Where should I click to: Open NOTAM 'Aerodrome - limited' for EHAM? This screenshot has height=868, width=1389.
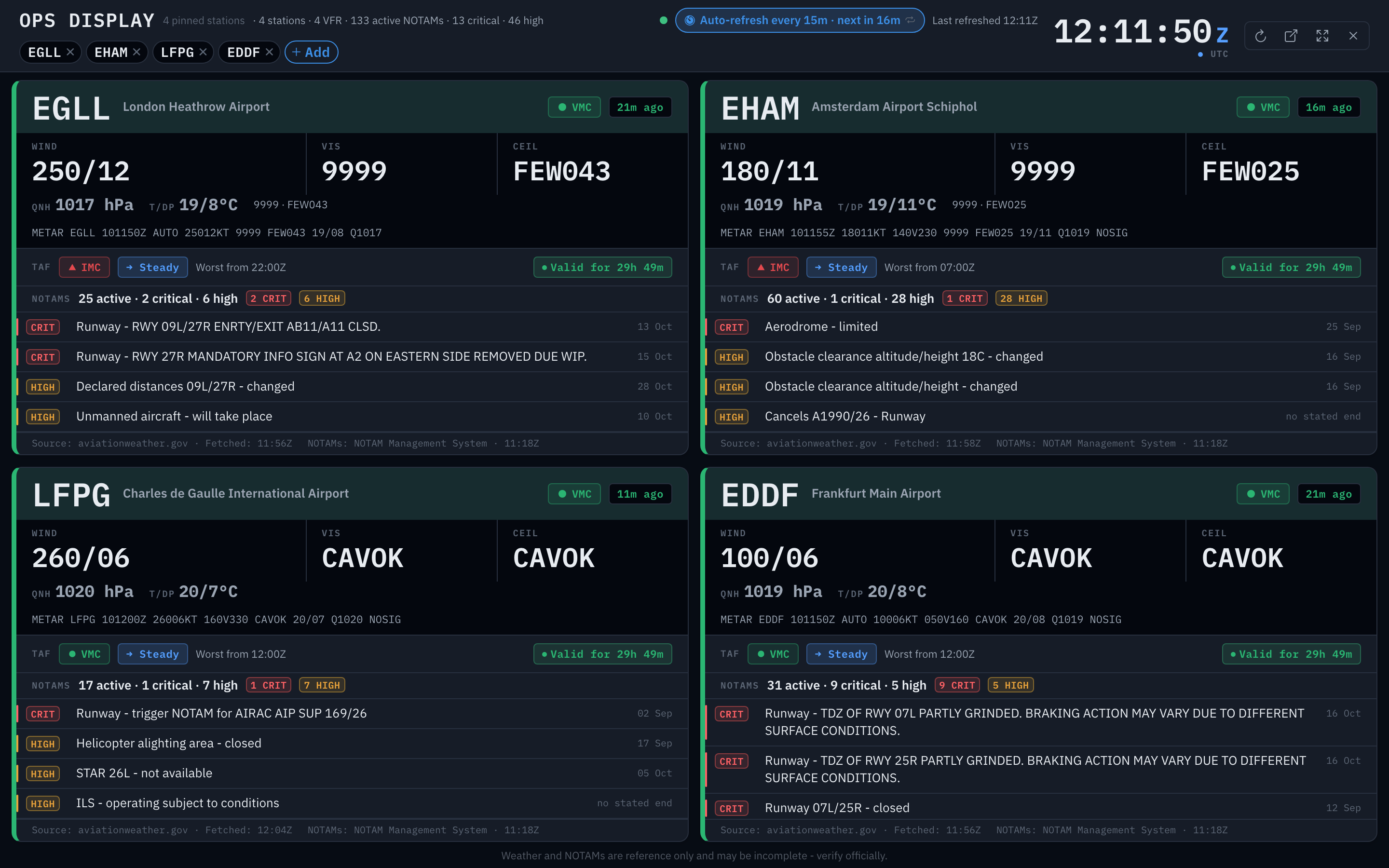1041,327
